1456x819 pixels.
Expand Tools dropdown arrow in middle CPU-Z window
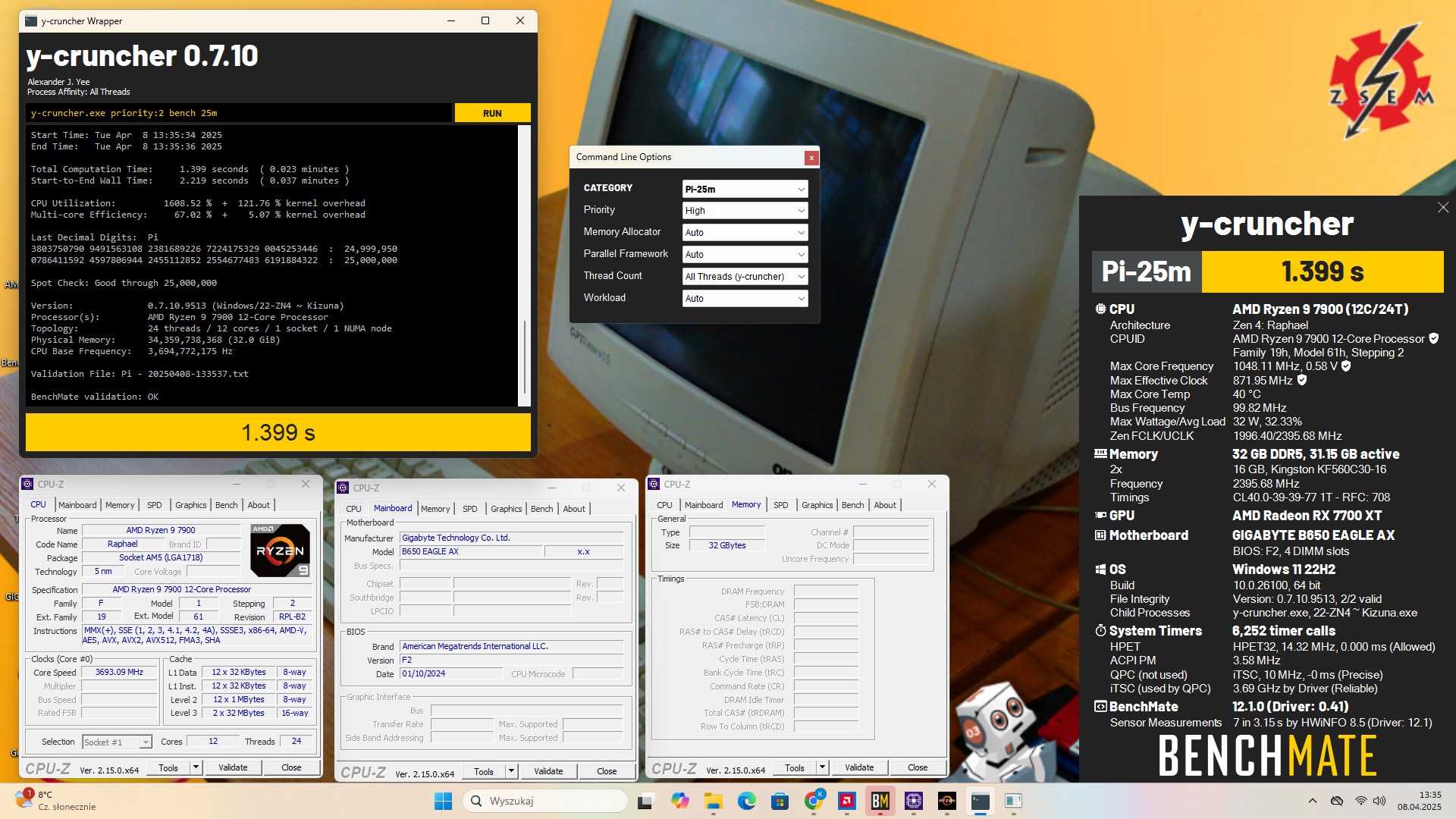pyautogui.click(x=511, y=771)
